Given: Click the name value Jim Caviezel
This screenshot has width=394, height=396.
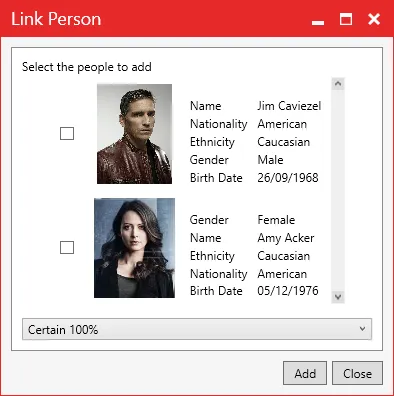Looking at the screenshot, I should tap(289, 106).
